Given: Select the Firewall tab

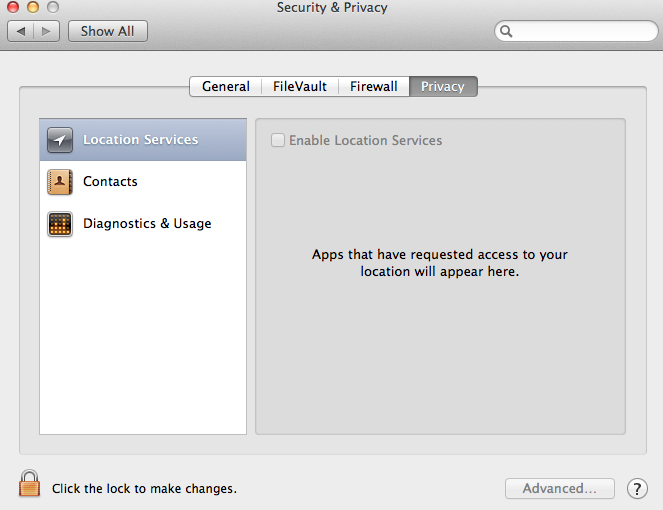Looking at the screenshot, I should coord(373,87).
